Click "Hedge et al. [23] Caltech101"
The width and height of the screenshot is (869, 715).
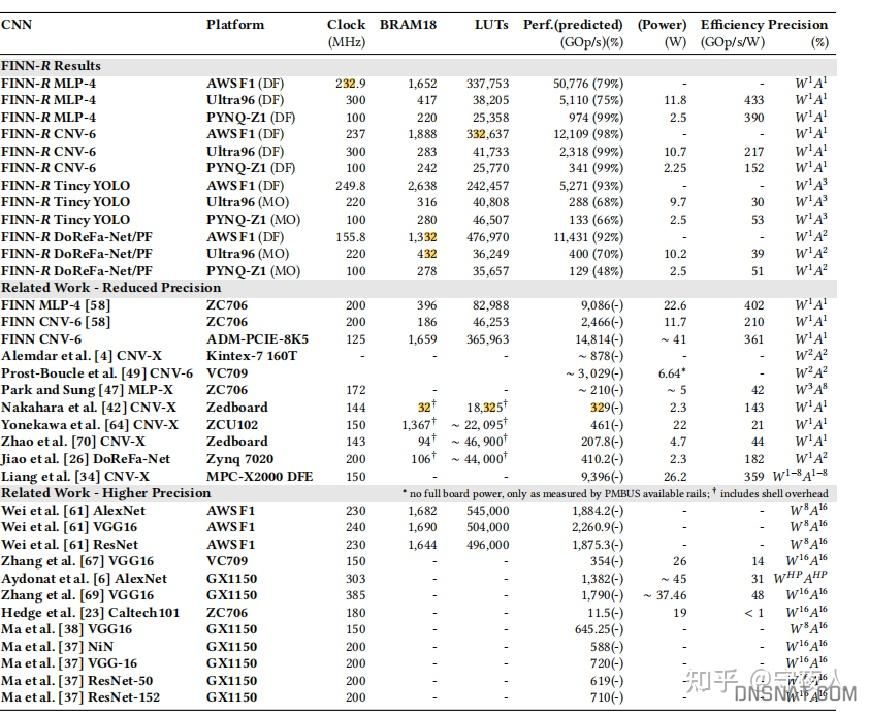coord(90,613)
